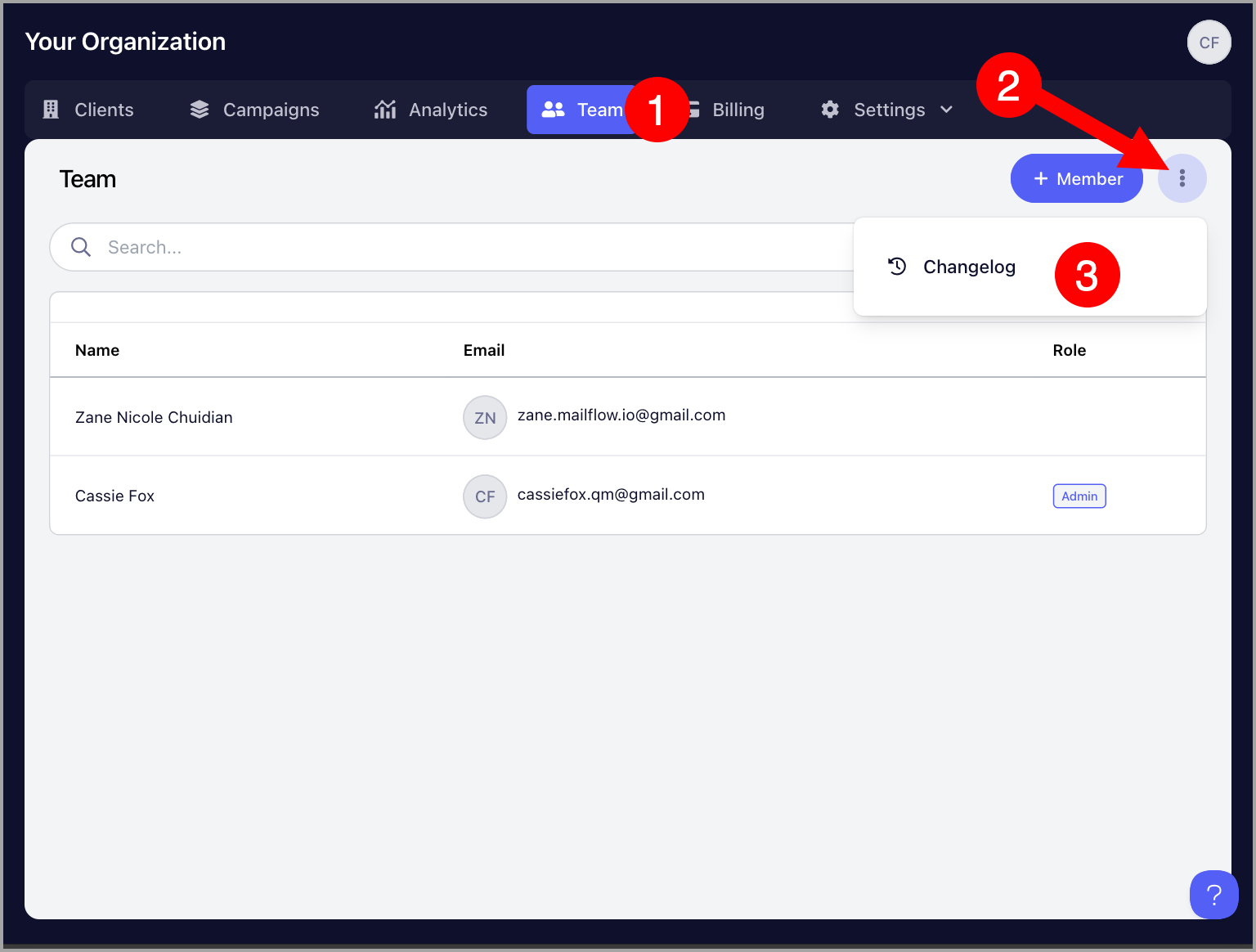Add a new team Member
Screen dimensions: 1256x952
click(1077, 178)
